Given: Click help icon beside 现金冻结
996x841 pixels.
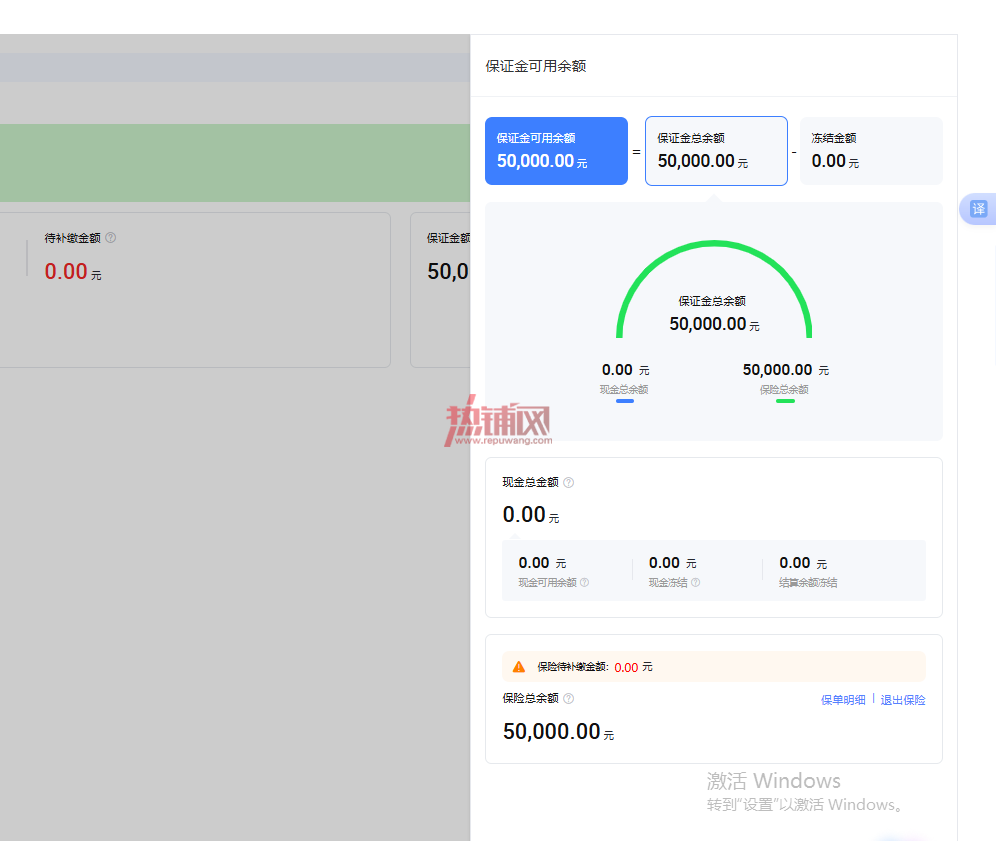Looking at the screenshot, I should pyautogui.click(x=696, y=582).
